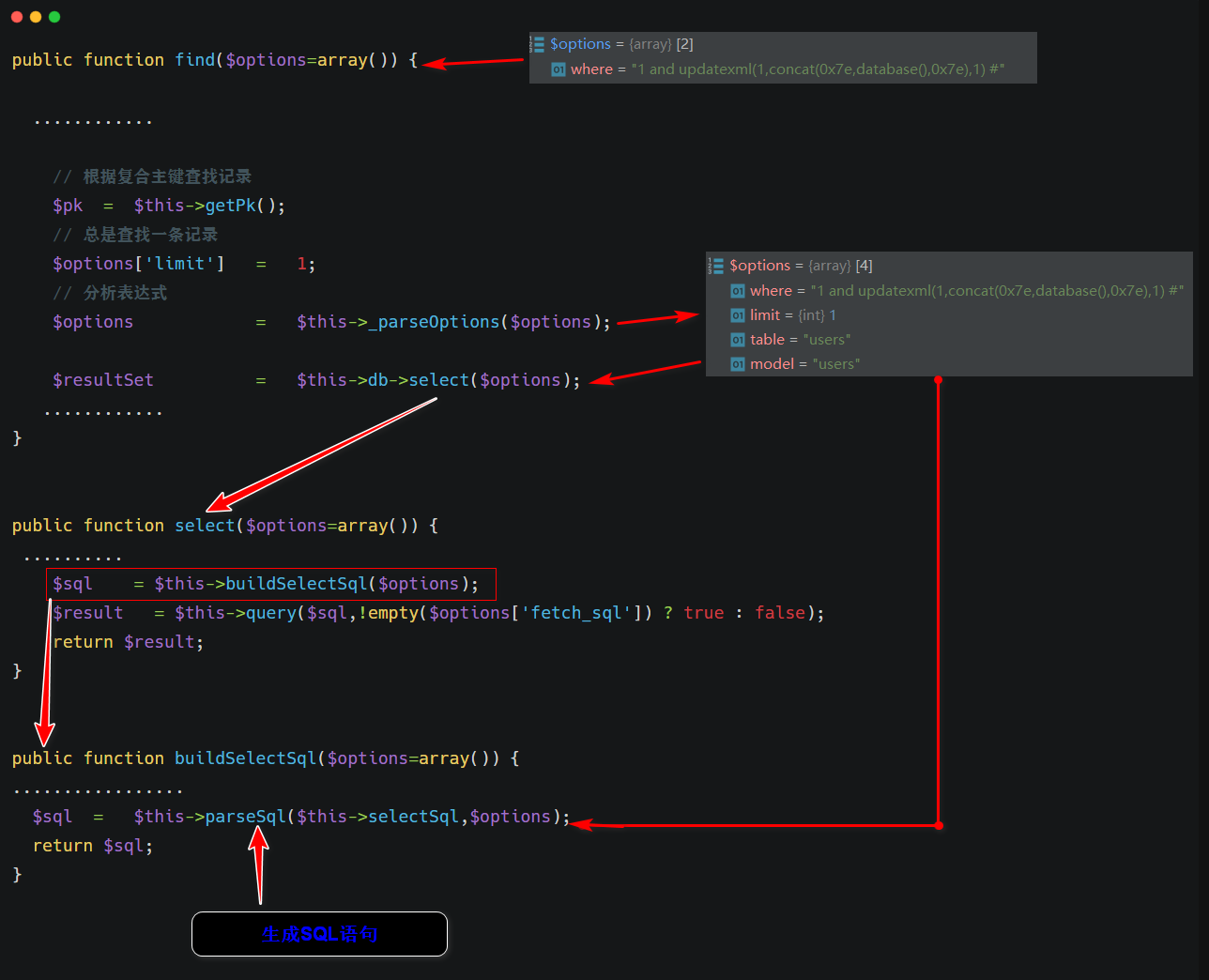Select the comment "// 总是查找一条记录"
Image resolution: width=1209 pixels, height=980 pixels.
[135, 235]
